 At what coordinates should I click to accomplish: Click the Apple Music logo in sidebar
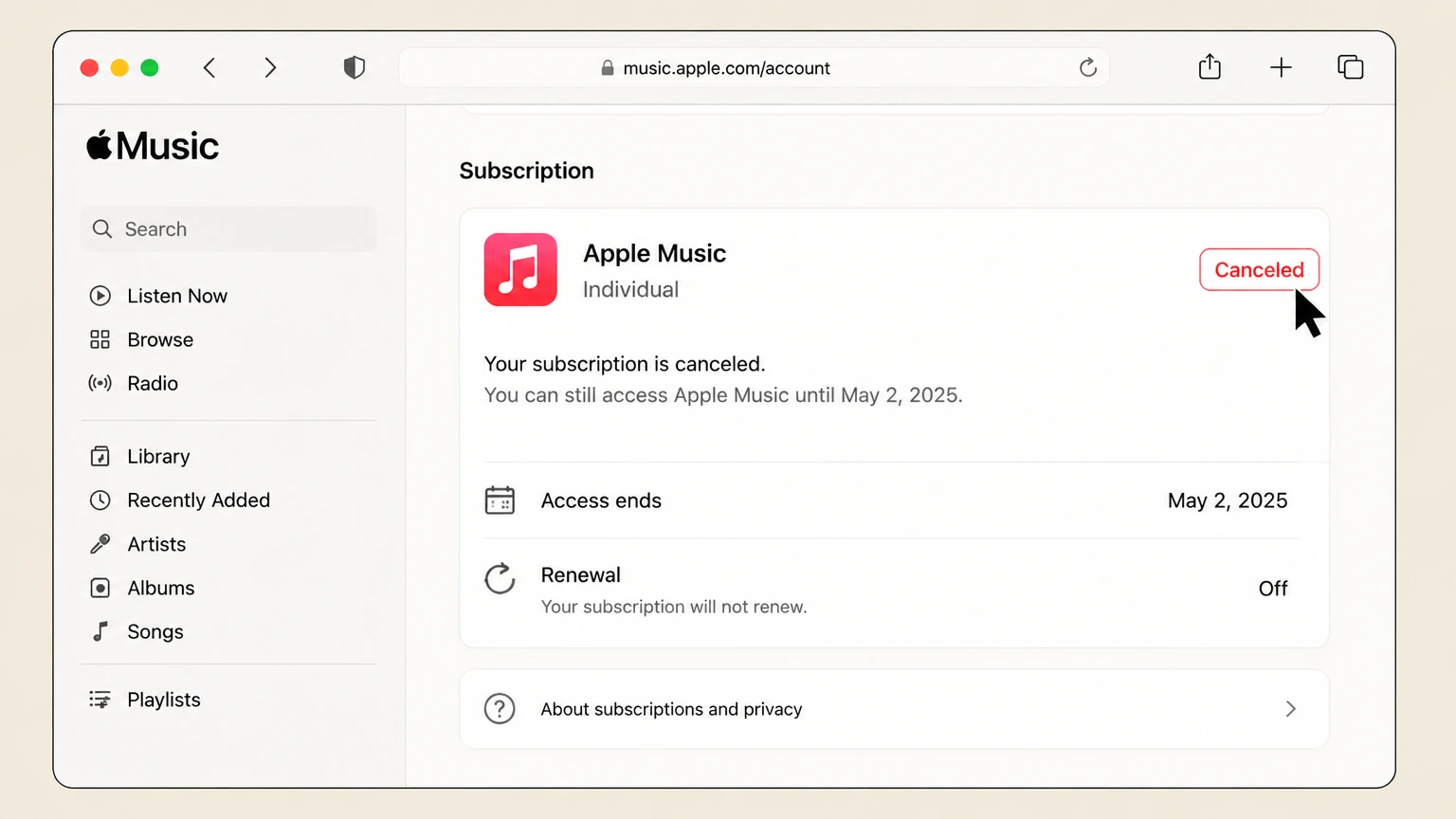coord(153,146)
